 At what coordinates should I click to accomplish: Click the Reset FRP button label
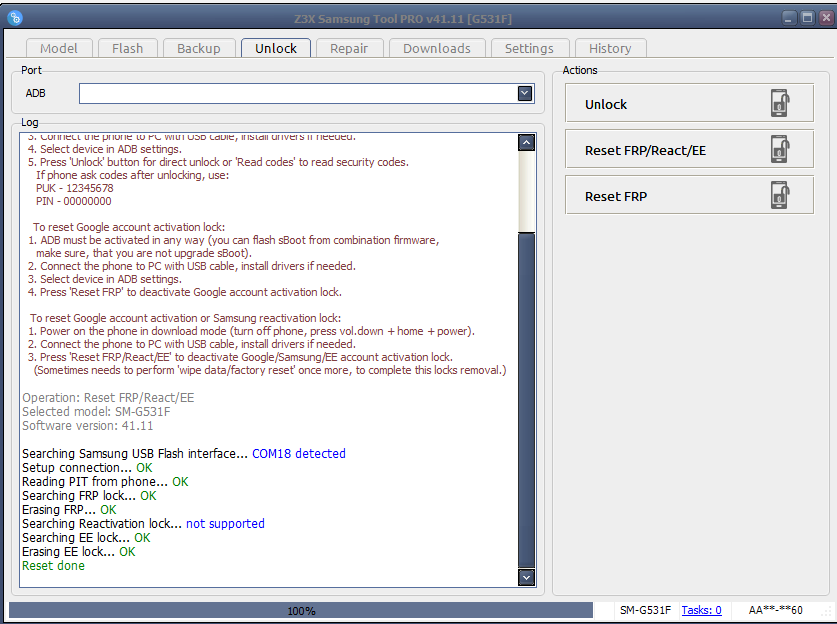tap(616, 196)
